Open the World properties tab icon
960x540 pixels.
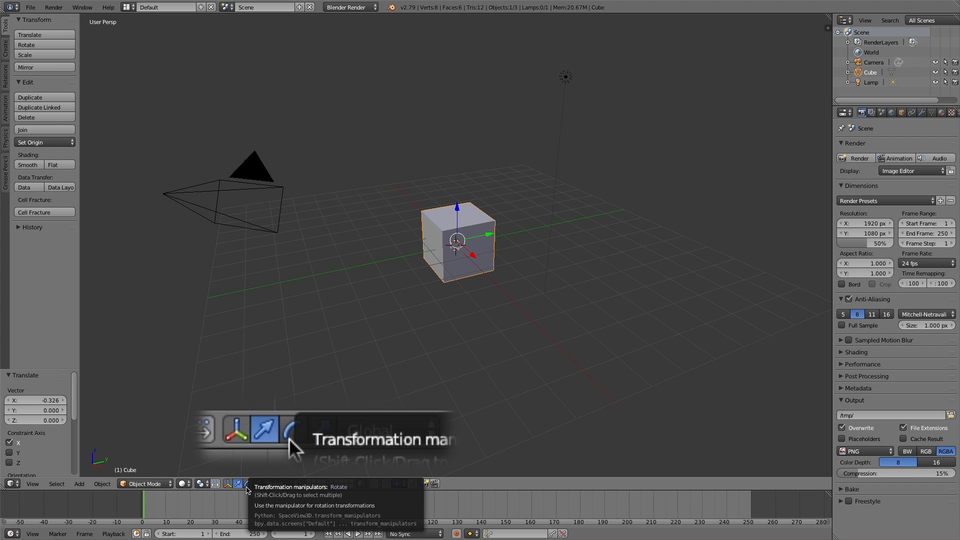tap(891, 113)
